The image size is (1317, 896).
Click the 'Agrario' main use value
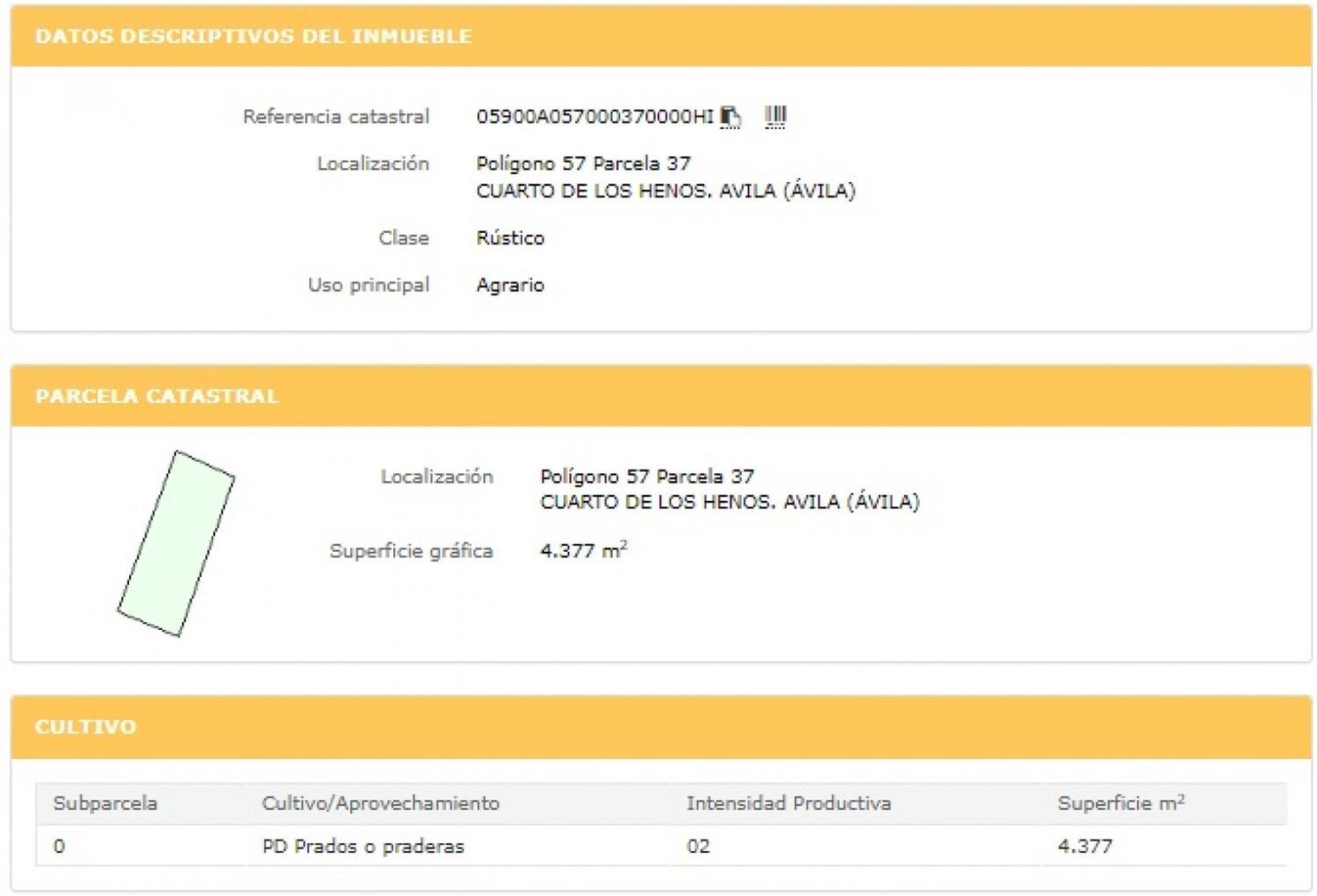510,285
